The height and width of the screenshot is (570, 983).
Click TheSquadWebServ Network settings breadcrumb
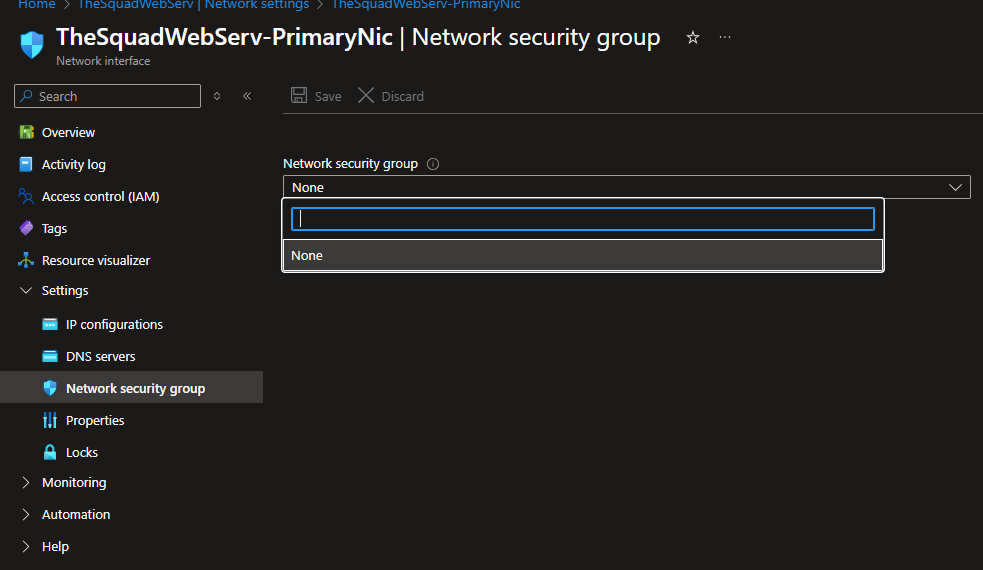pos(193,4)
